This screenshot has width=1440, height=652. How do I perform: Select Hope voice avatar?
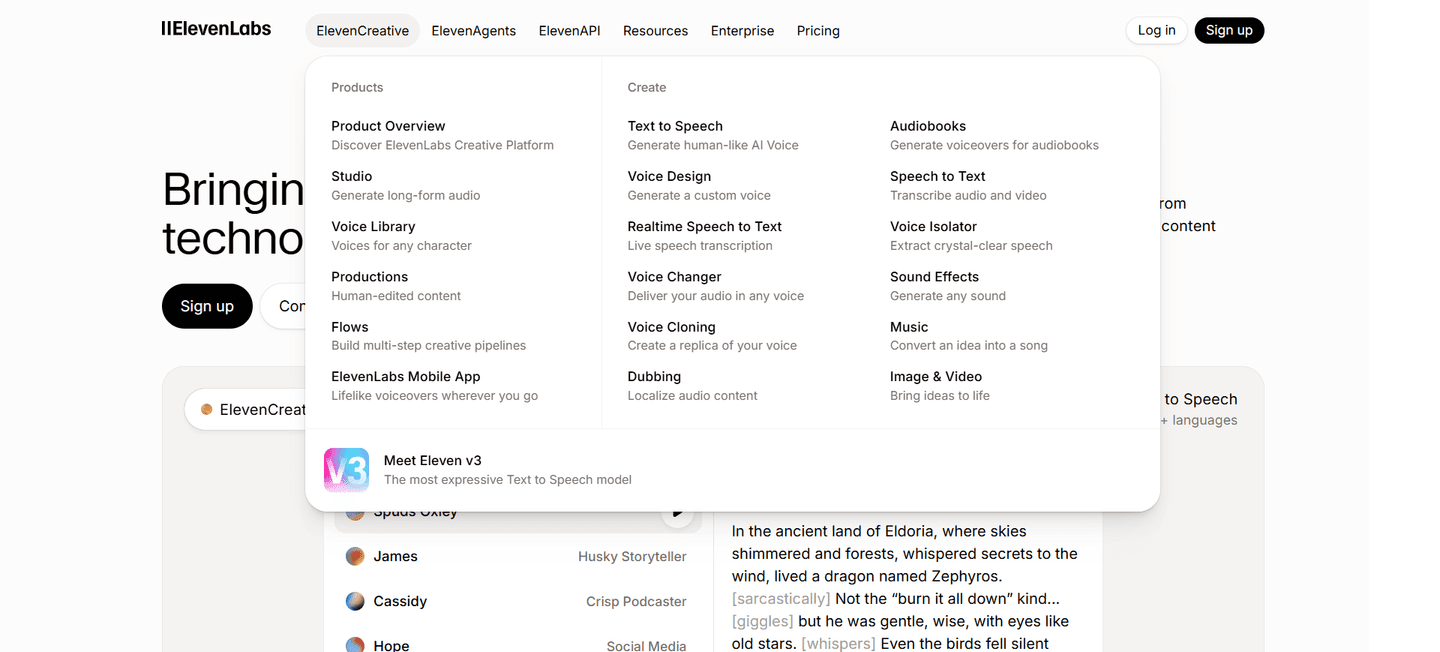point(355,645)
